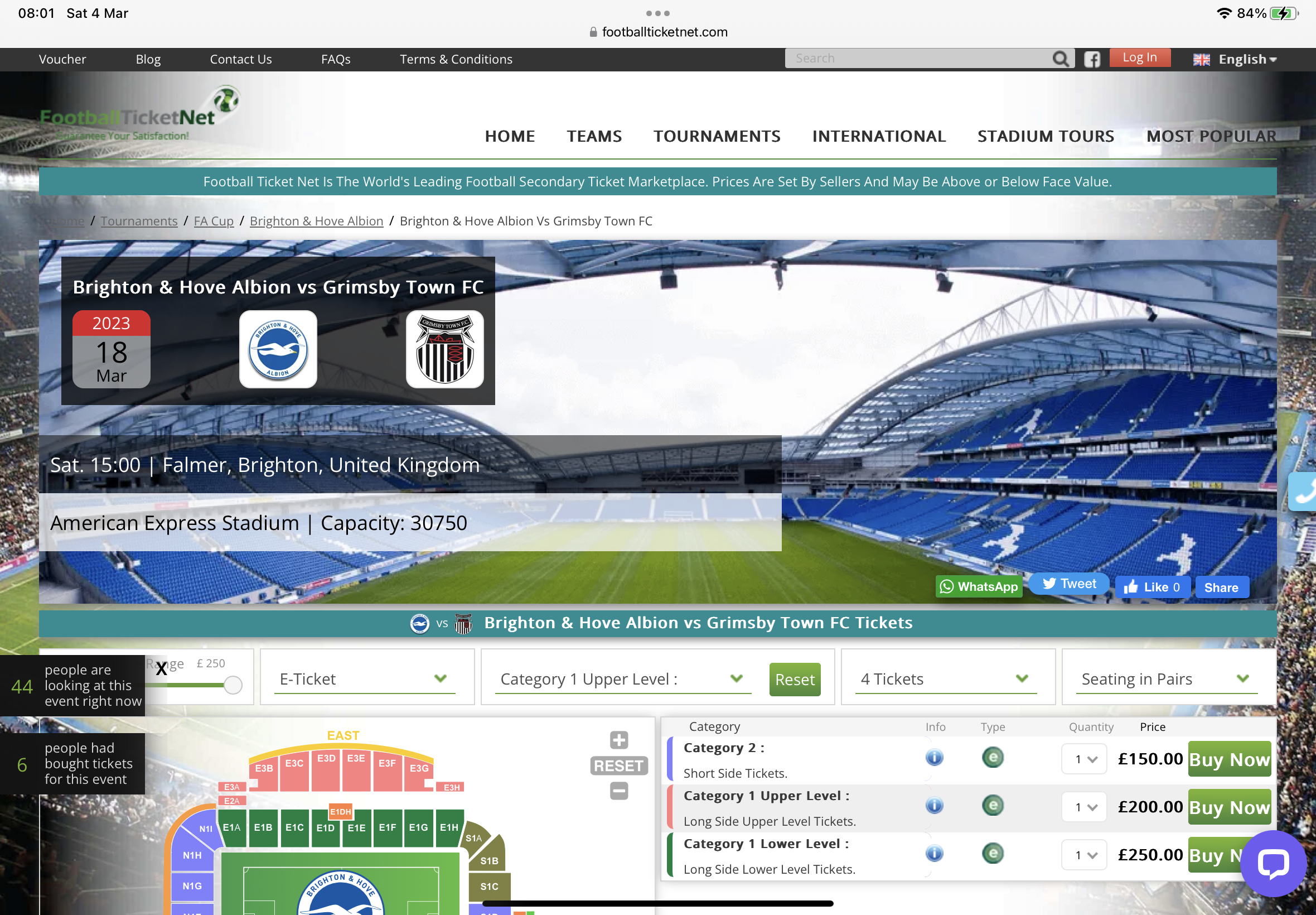Click e-ticket icon for Category 1 Upper Level

point(993,806)
